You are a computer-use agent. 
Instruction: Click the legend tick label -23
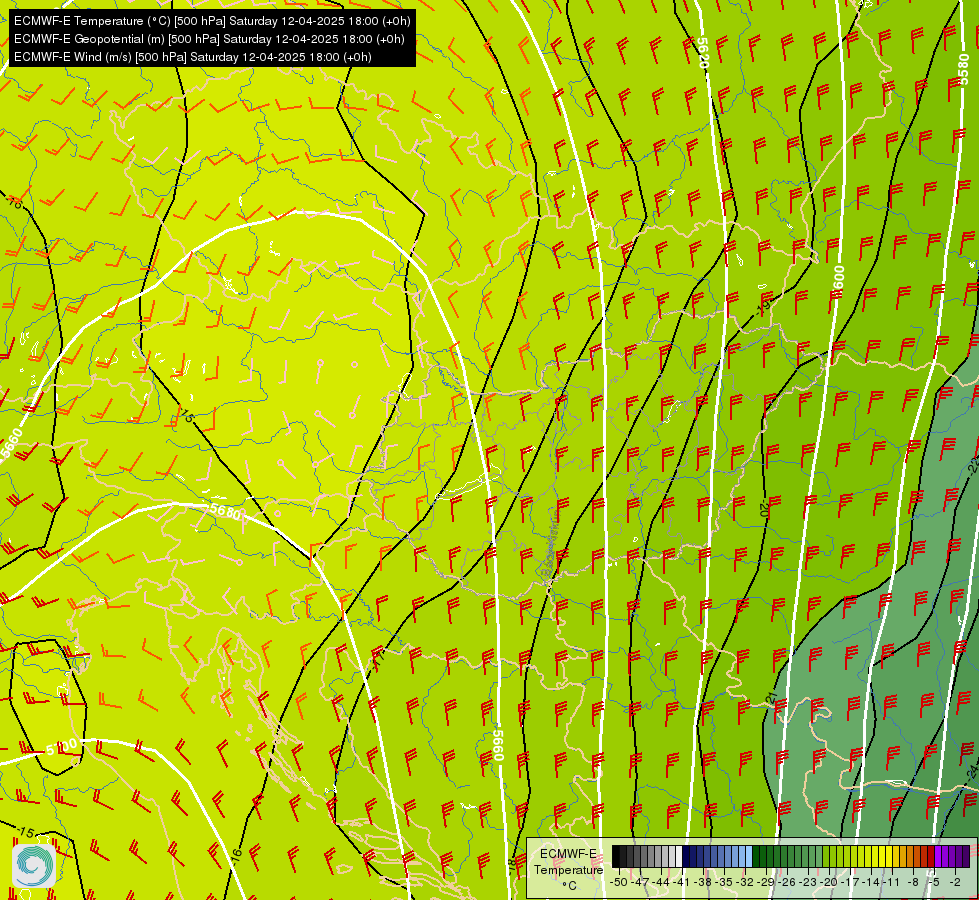coord(808,882)
